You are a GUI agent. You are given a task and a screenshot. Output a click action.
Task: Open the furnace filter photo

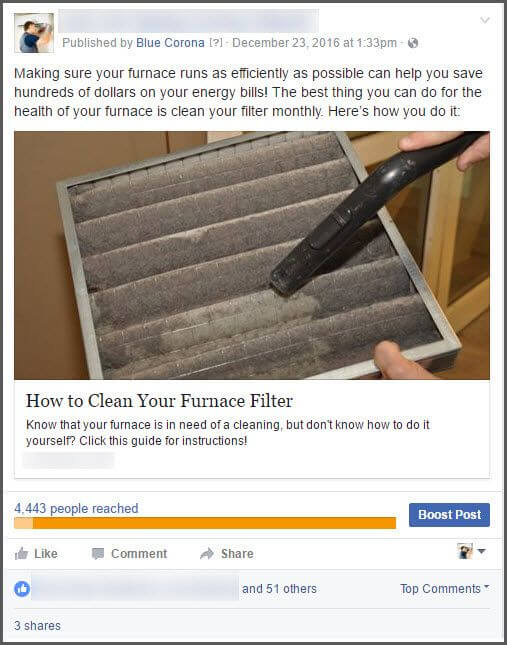tap(252, 255)
